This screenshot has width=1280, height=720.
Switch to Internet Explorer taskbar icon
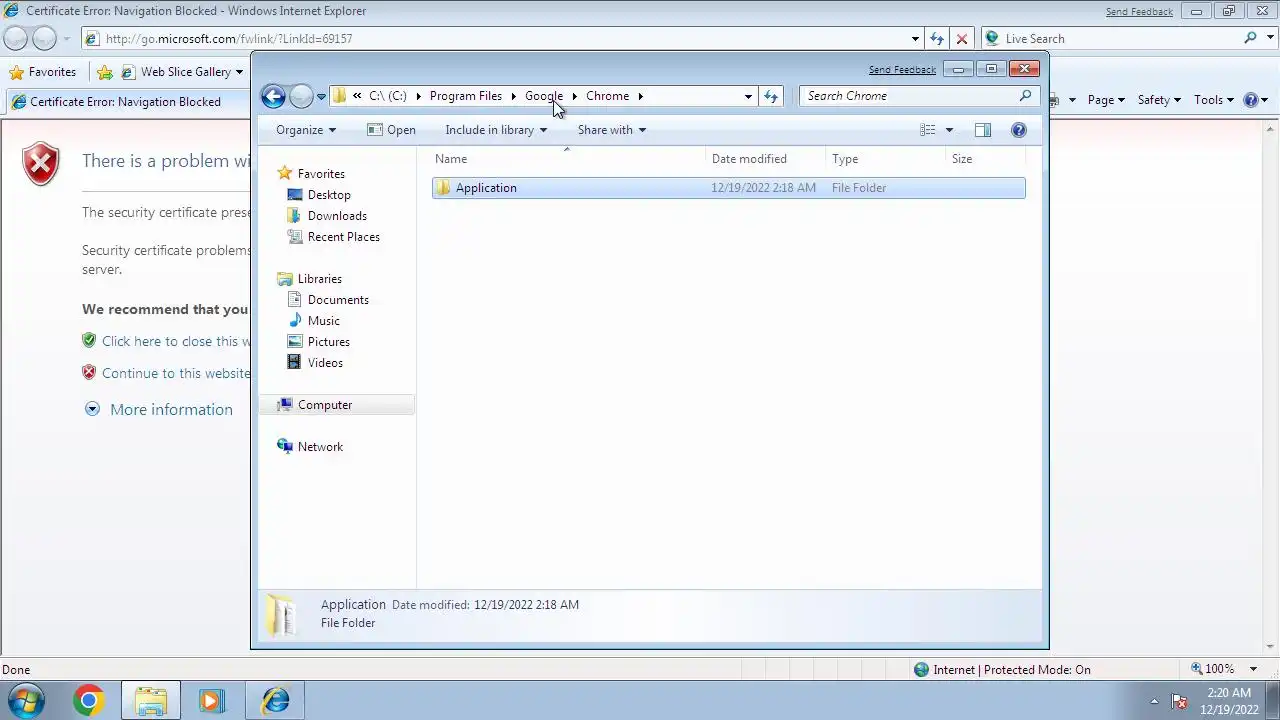(276, 701)
